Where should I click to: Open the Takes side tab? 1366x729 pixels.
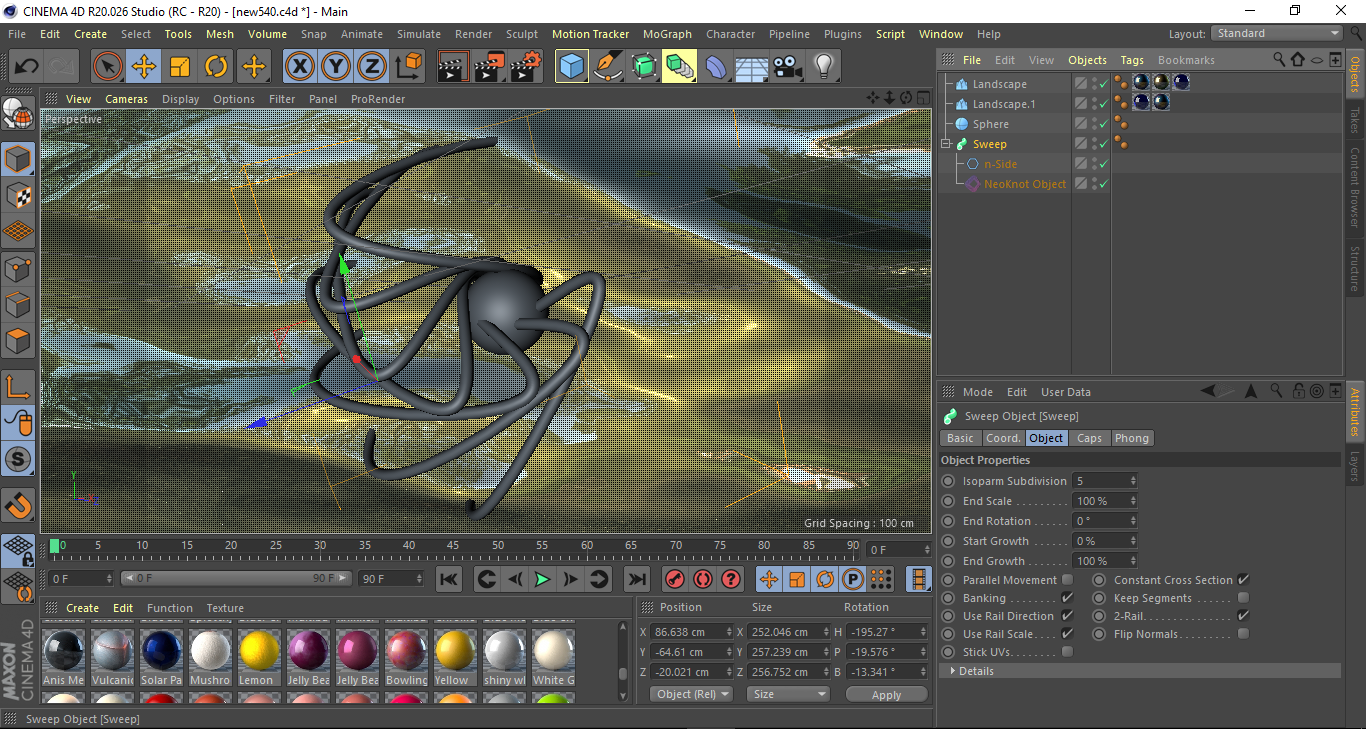pos(1355,119)
